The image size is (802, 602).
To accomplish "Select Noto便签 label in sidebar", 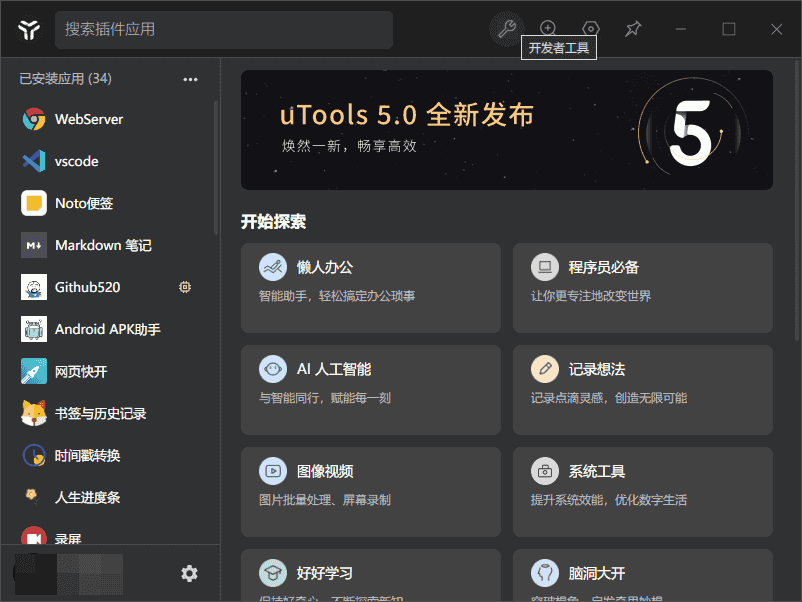I will click(84, 203).
